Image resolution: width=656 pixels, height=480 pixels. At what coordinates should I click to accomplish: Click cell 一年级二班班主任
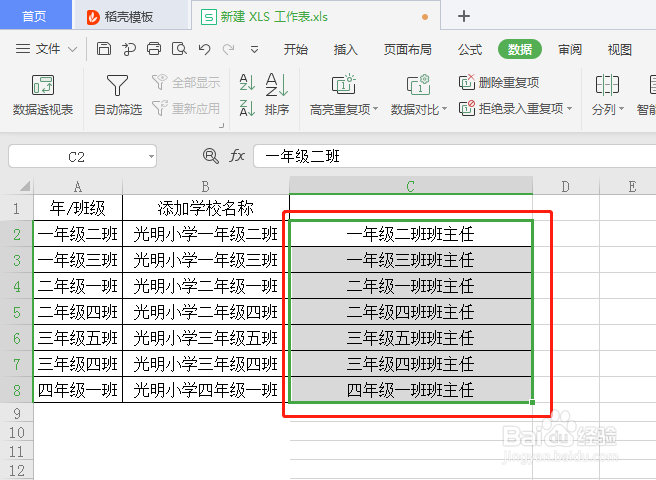410,234
